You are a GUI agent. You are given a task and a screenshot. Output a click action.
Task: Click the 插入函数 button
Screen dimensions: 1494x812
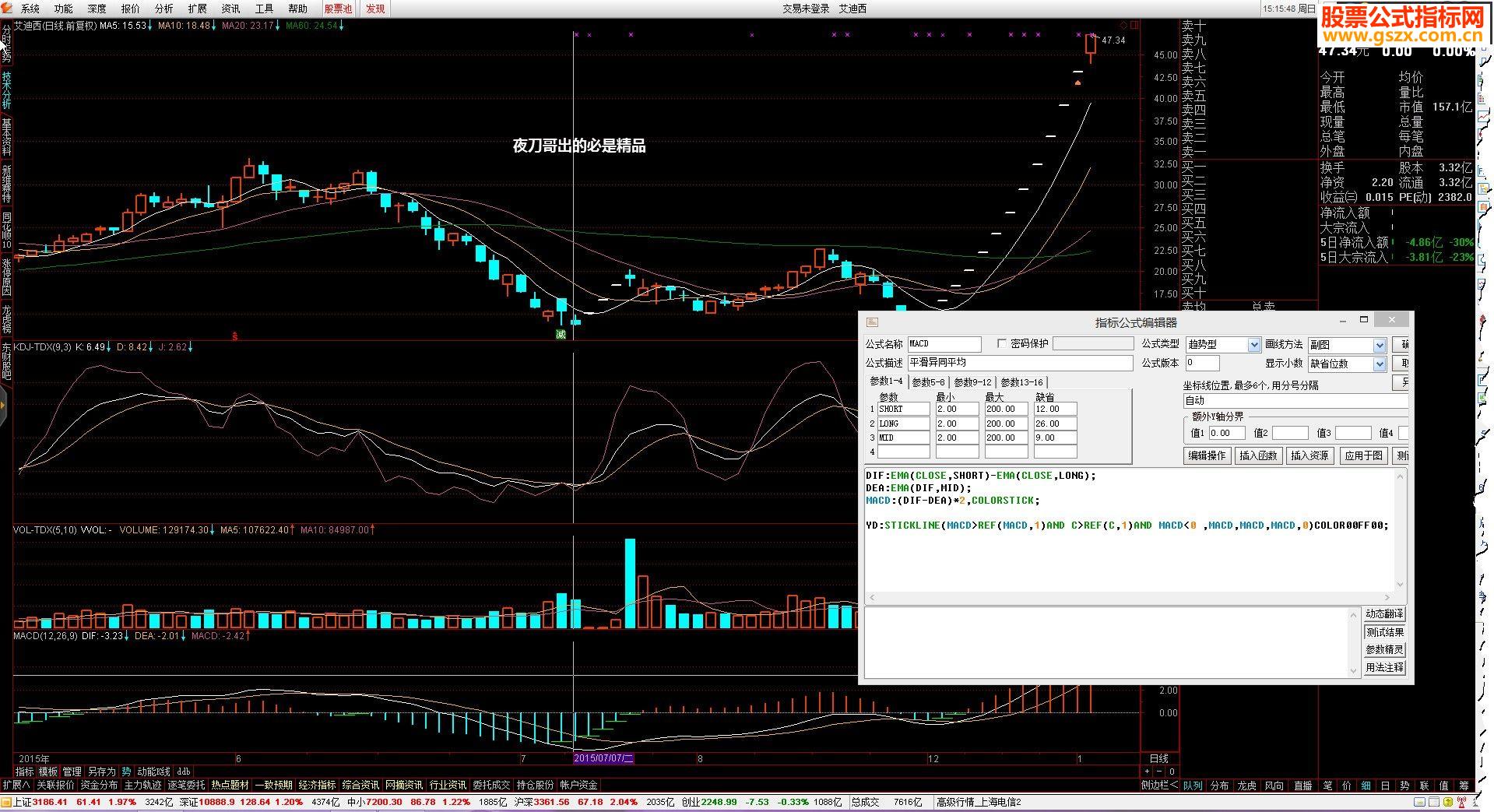[x=1259, y=455]
